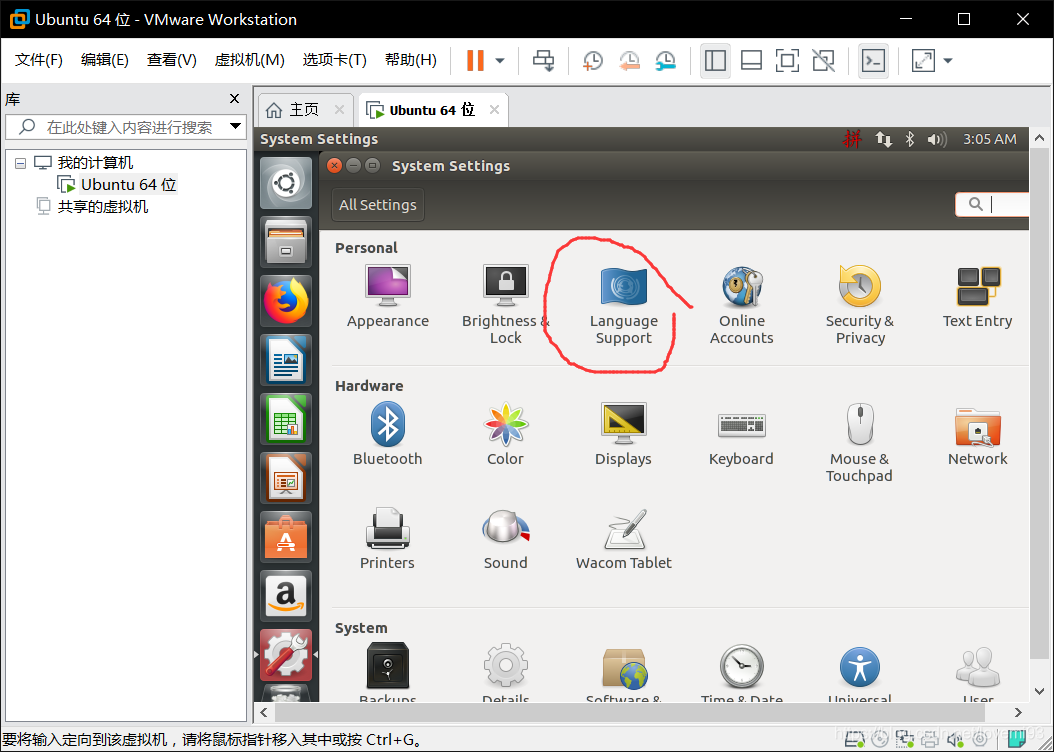Open Software & Updates icon
Viewport: 1054px width, 752px height.
[624, 667]
